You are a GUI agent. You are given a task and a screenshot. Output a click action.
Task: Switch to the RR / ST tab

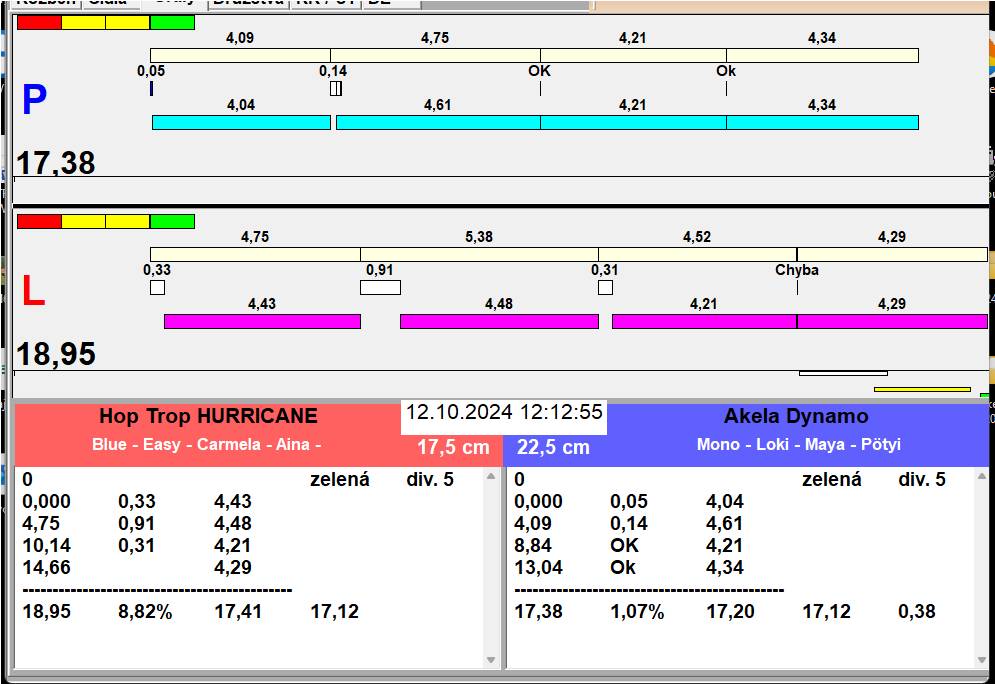point(325,3)
